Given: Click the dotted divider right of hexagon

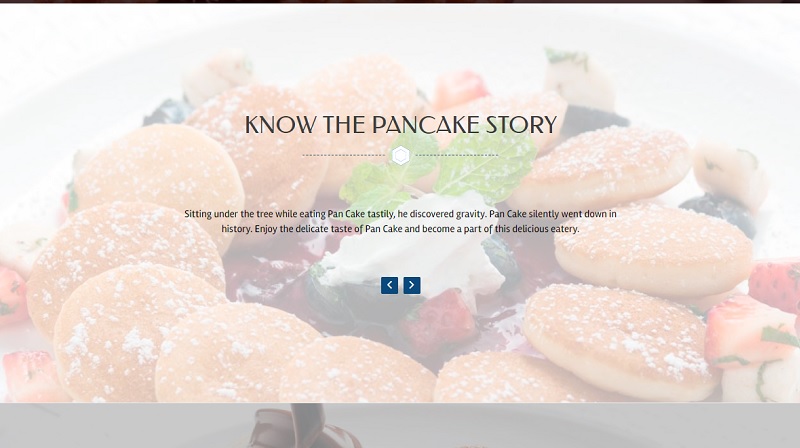Looking at the screenshot, I should [x=457, y=155].
